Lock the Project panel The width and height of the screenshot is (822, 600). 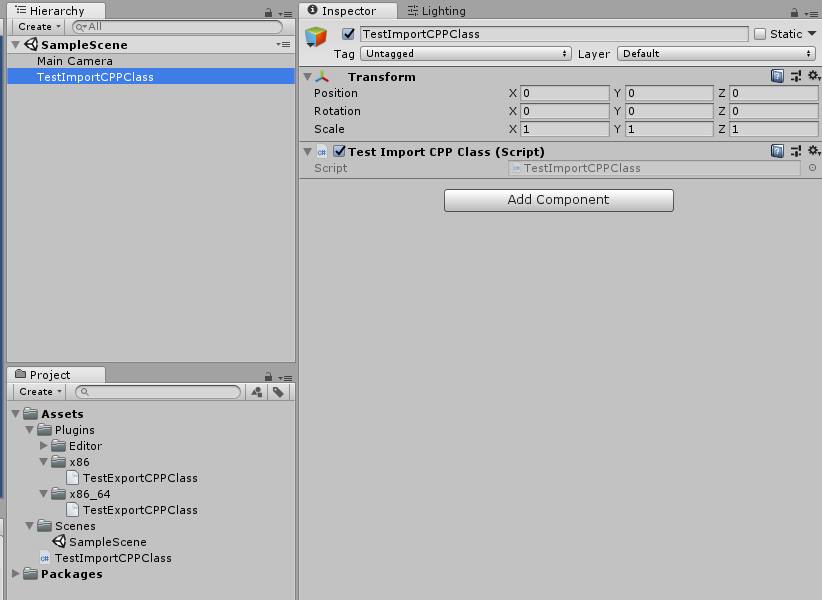point(268,377)
